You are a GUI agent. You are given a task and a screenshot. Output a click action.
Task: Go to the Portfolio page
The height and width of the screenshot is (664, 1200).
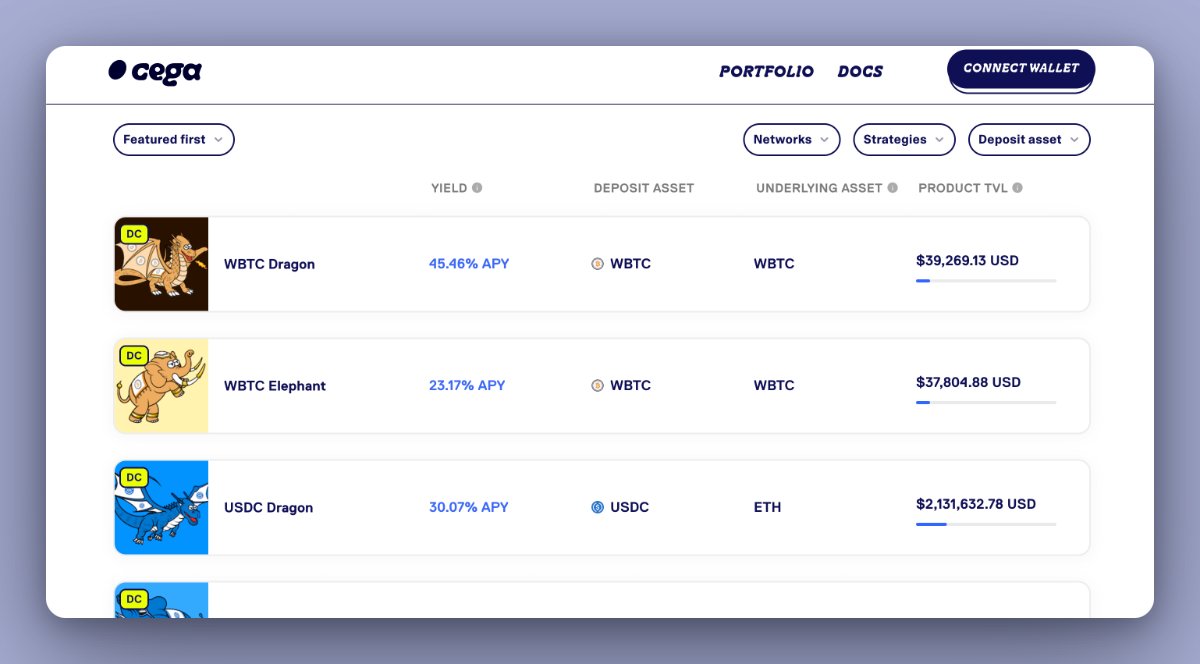tap(767, 72)
